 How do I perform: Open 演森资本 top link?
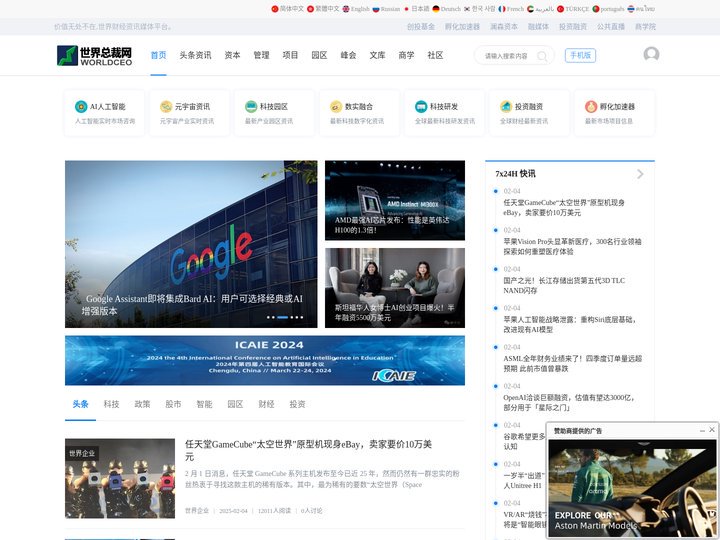[504, 27]
